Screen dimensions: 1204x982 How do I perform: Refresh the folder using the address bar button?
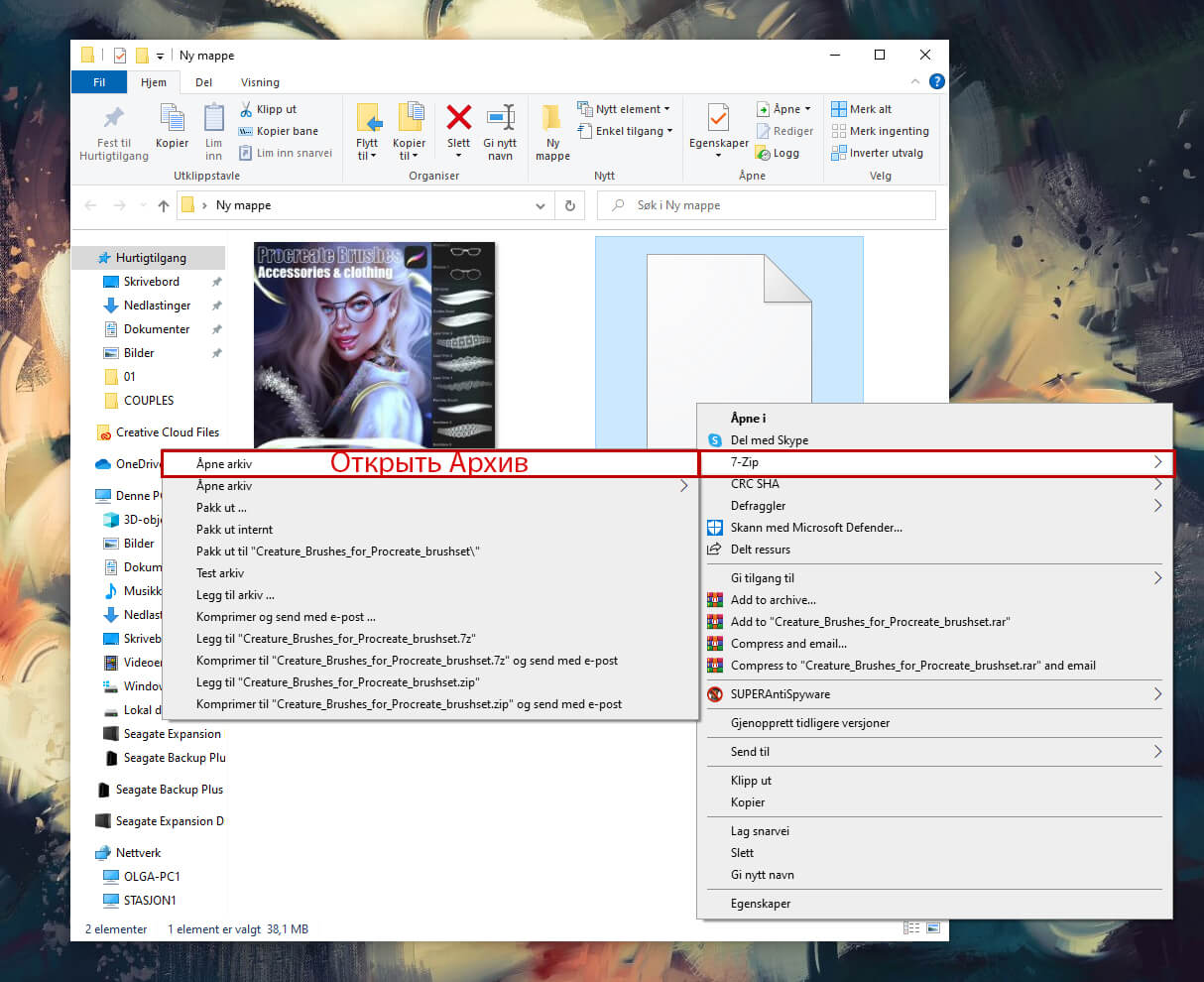pyautogui.click(x=570, y=205)
